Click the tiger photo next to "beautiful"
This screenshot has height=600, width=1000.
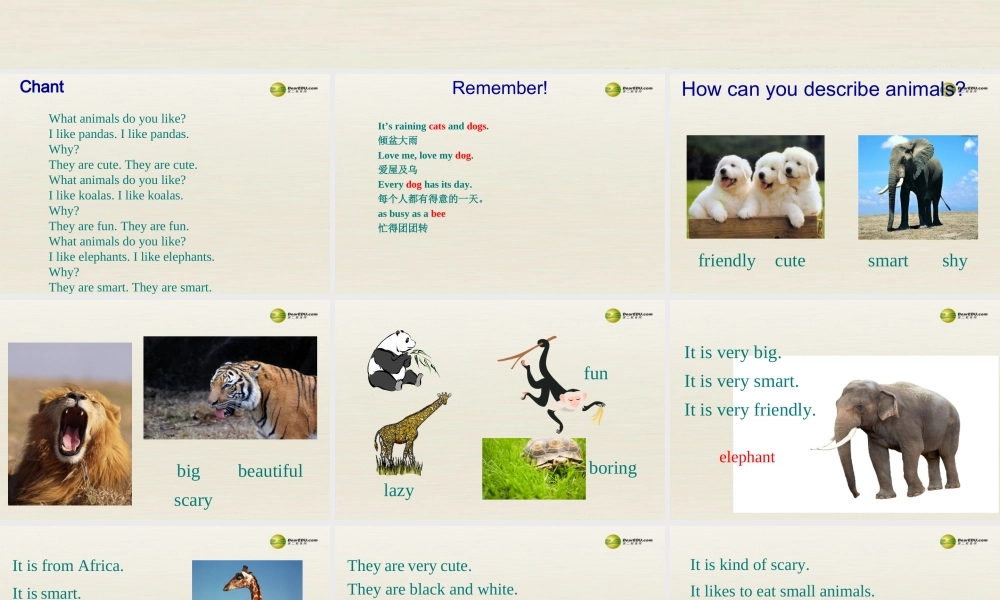coord(230,388)
